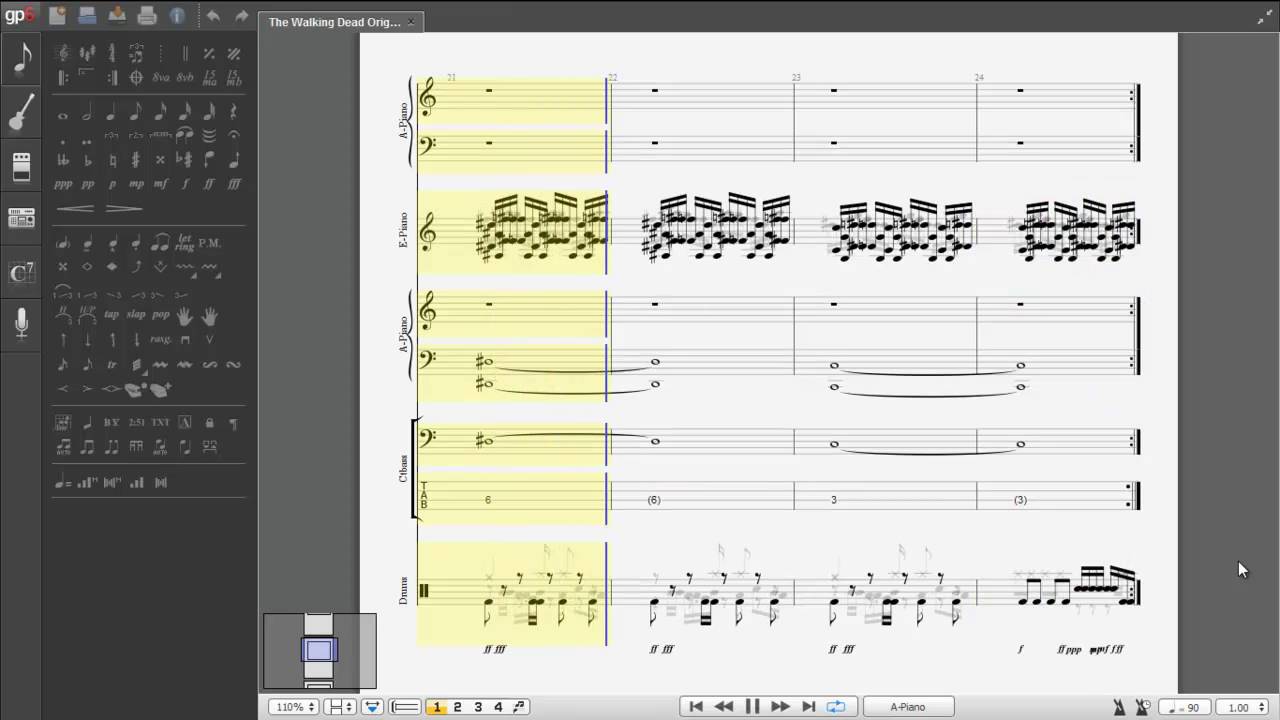Enable multi-voice edit button

pos(519,707)
